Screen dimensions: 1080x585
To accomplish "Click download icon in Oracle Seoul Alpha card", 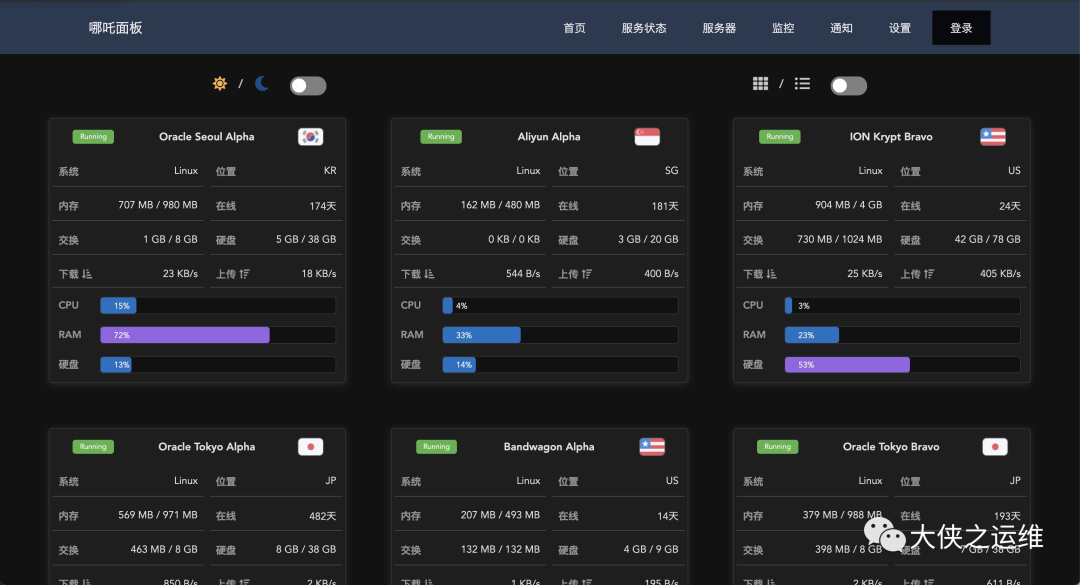I will click(x=87, y=274).
